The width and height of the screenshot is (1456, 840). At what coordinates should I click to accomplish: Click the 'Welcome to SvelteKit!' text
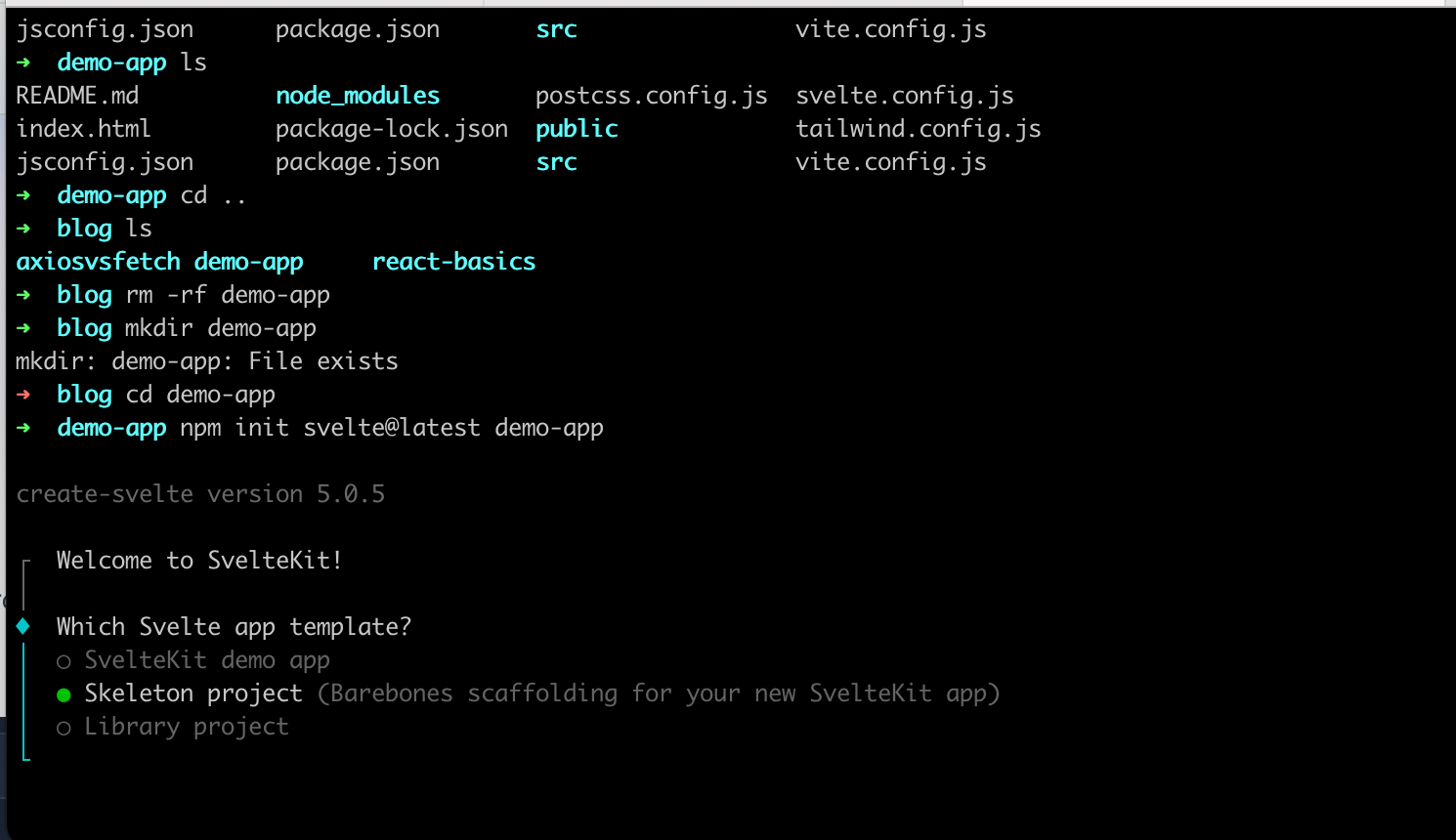(199, 561)
